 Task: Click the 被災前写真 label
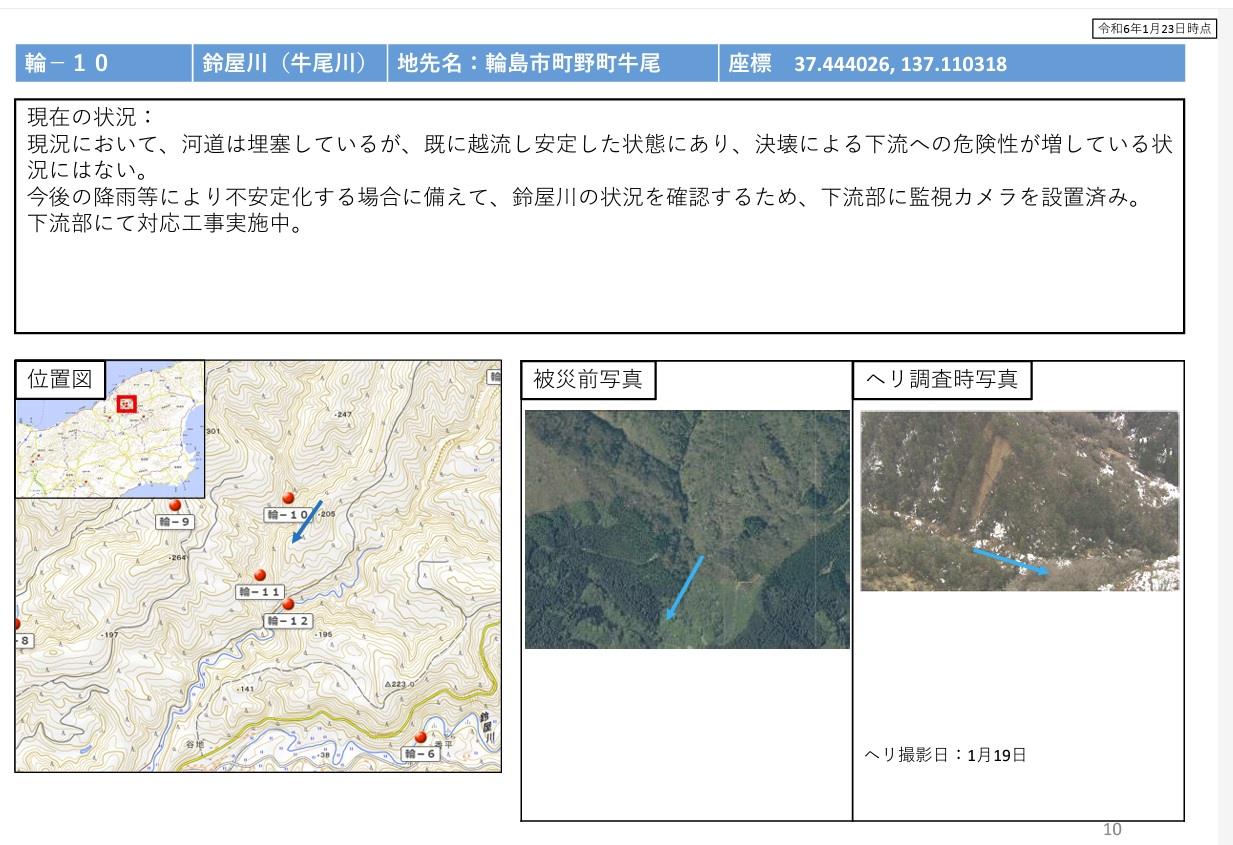tap(588, 380)
